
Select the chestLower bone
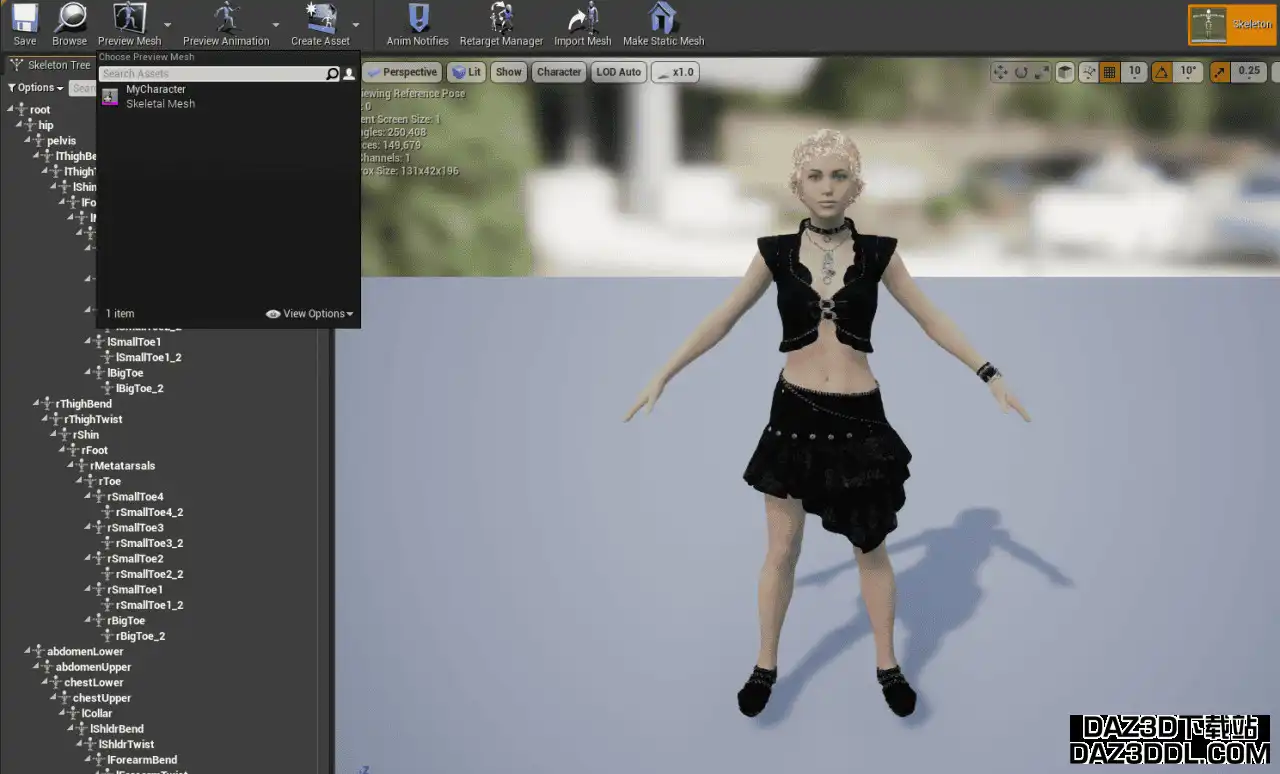[x=94, y=682]
